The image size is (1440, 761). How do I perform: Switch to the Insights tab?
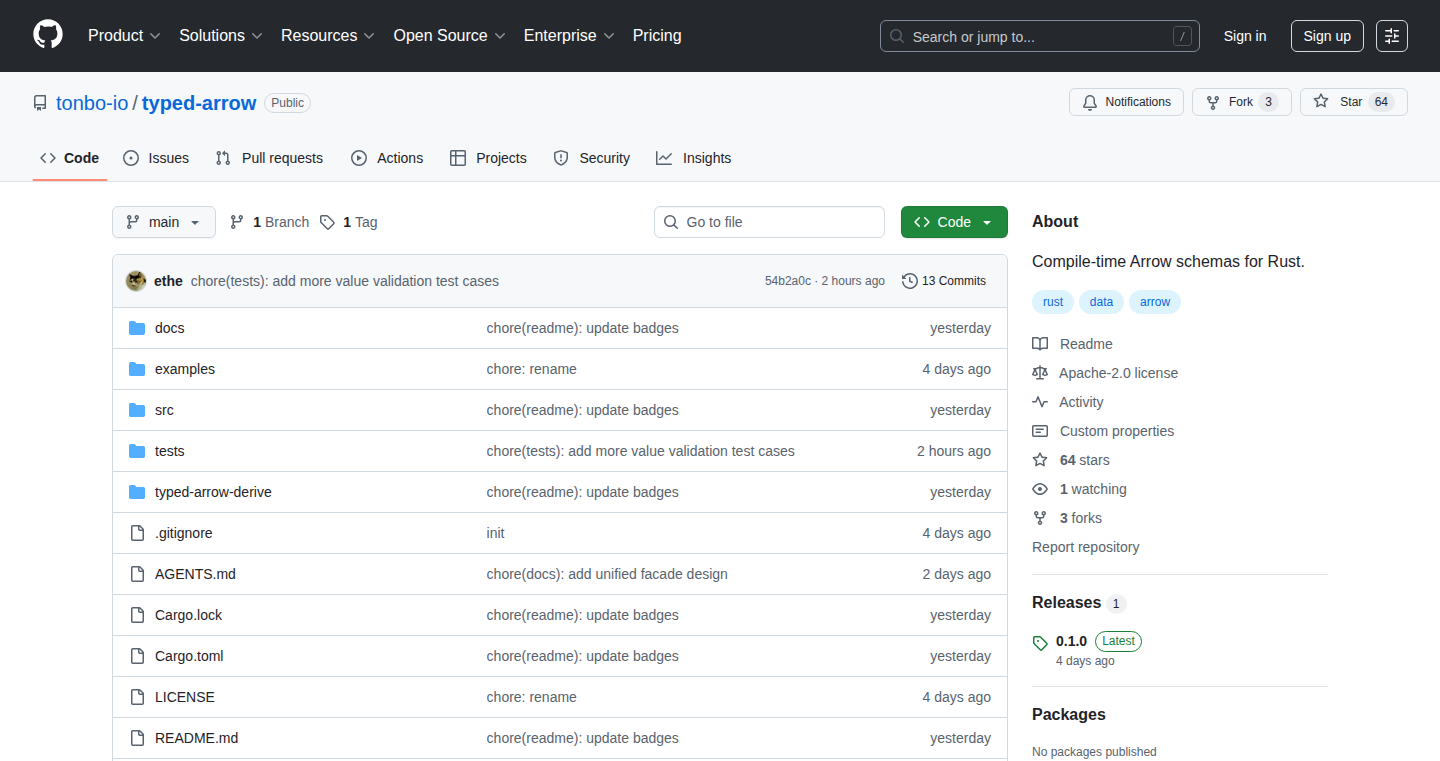pos(694,158)
